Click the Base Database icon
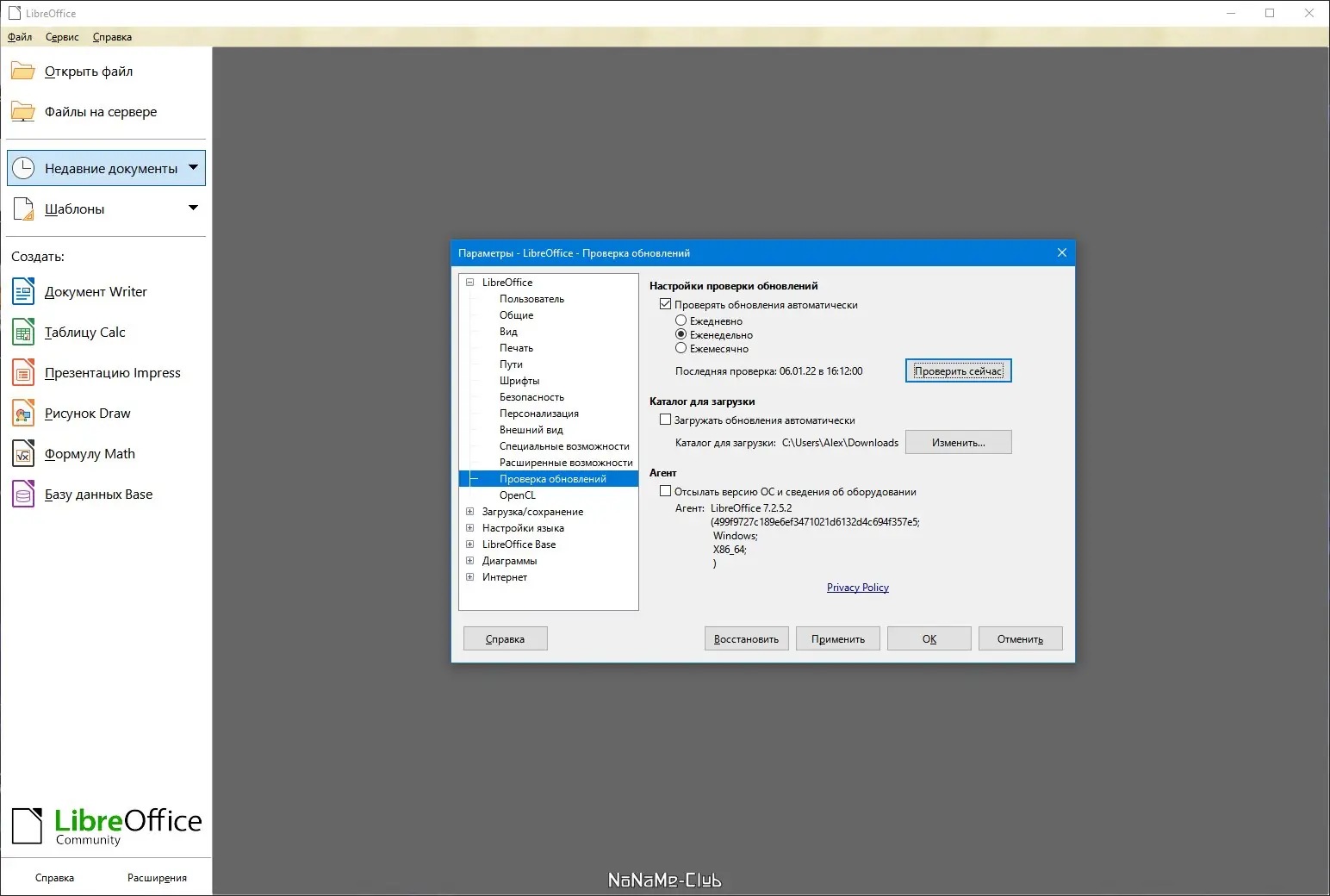Screen dimensions: 1330x896 click(x=23, y=495)
